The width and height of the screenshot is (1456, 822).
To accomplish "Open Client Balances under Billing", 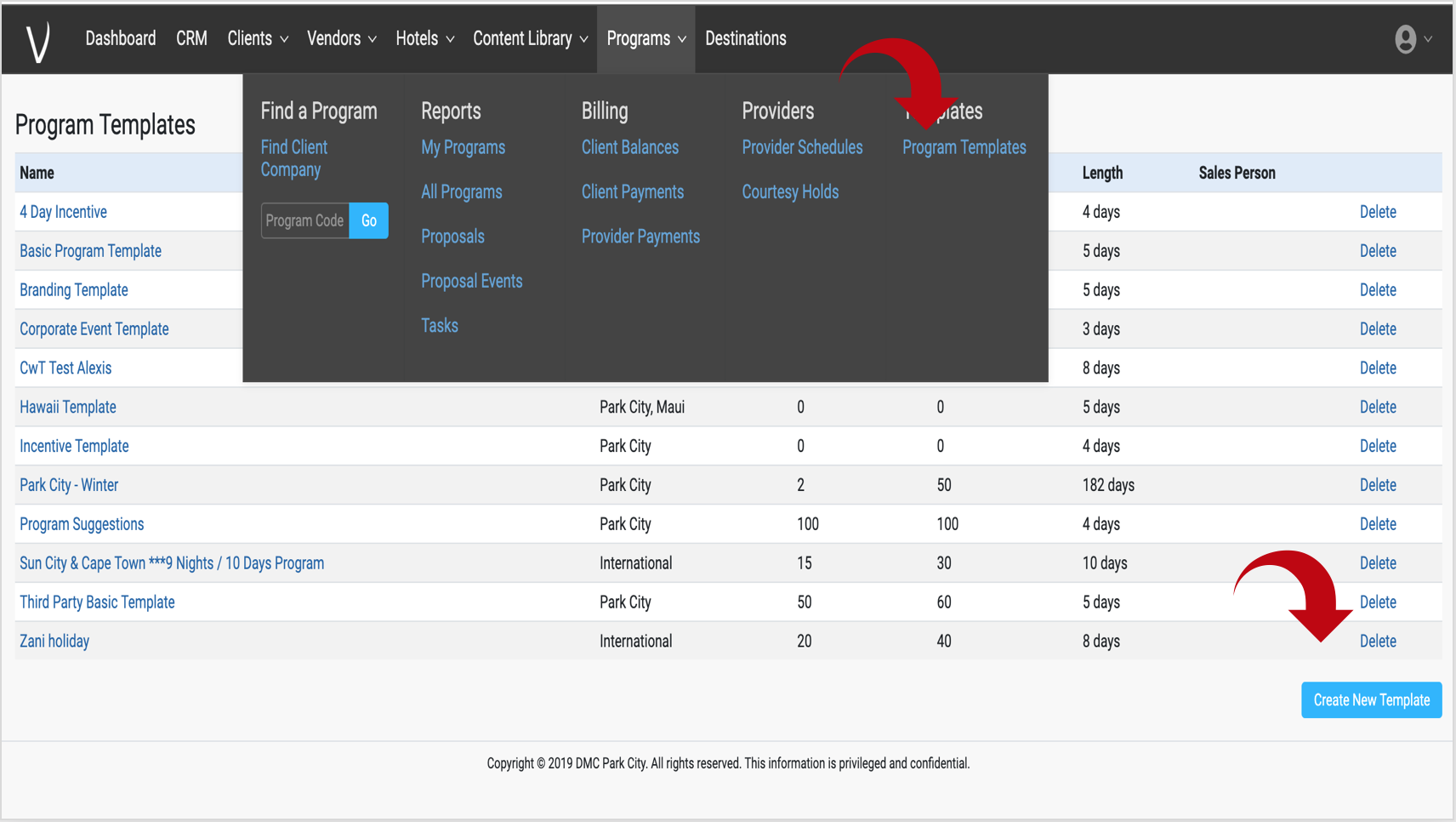I will click(630, 147).
